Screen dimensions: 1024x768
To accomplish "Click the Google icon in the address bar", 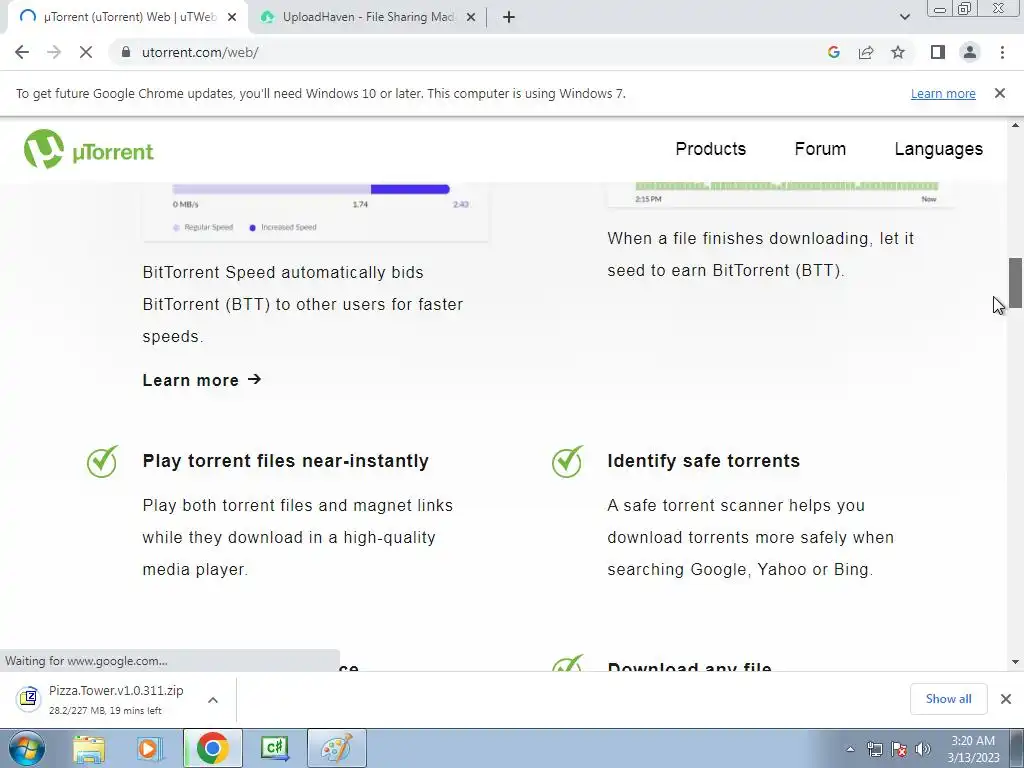I will tap(833, 52).
